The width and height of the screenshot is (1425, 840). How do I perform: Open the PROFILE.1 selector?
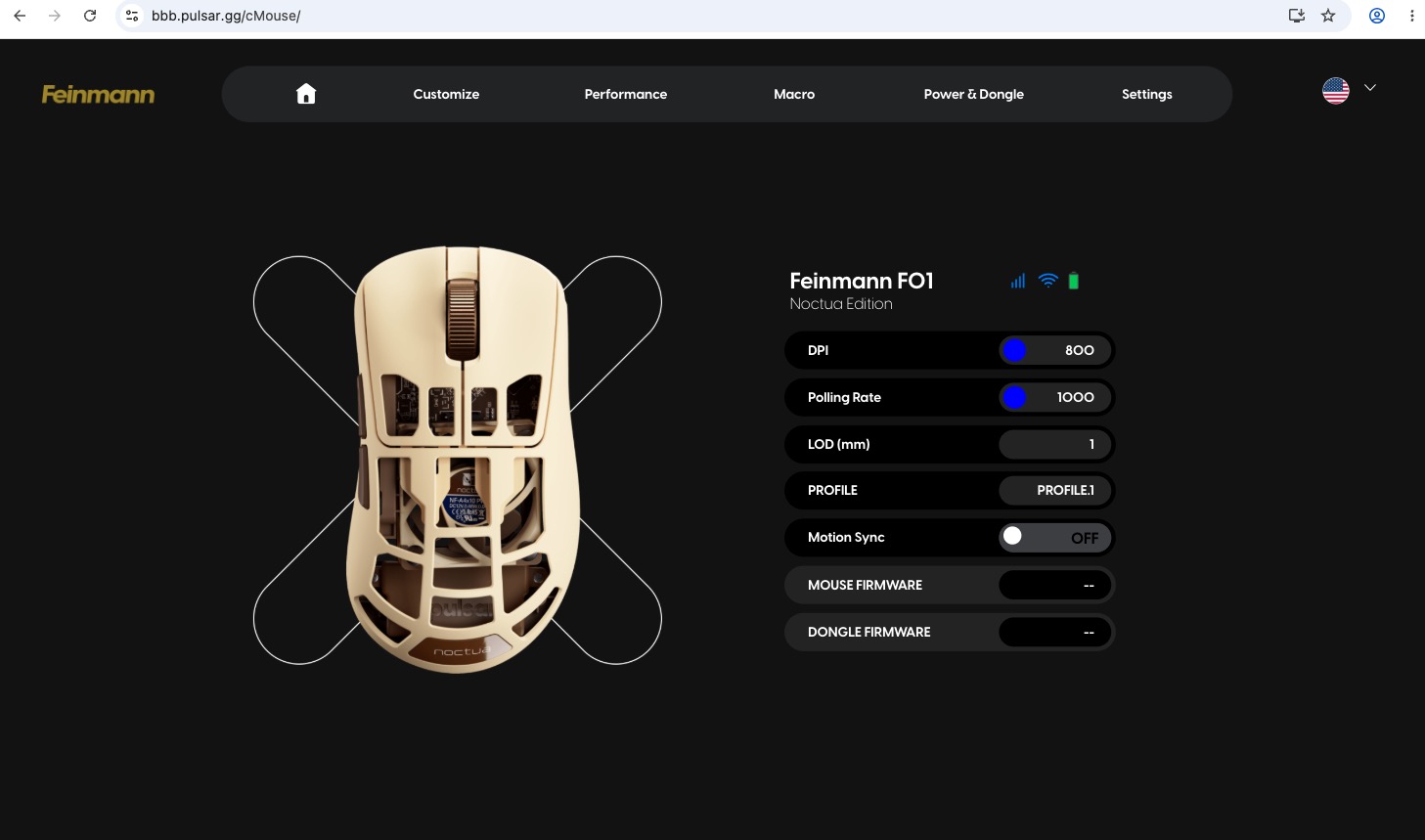pyautogui.click(x=1055, y=490)
